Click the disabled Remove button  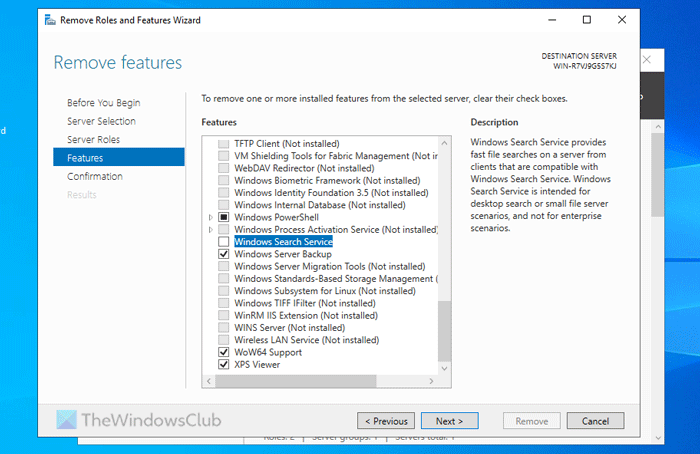pos(531,421)
